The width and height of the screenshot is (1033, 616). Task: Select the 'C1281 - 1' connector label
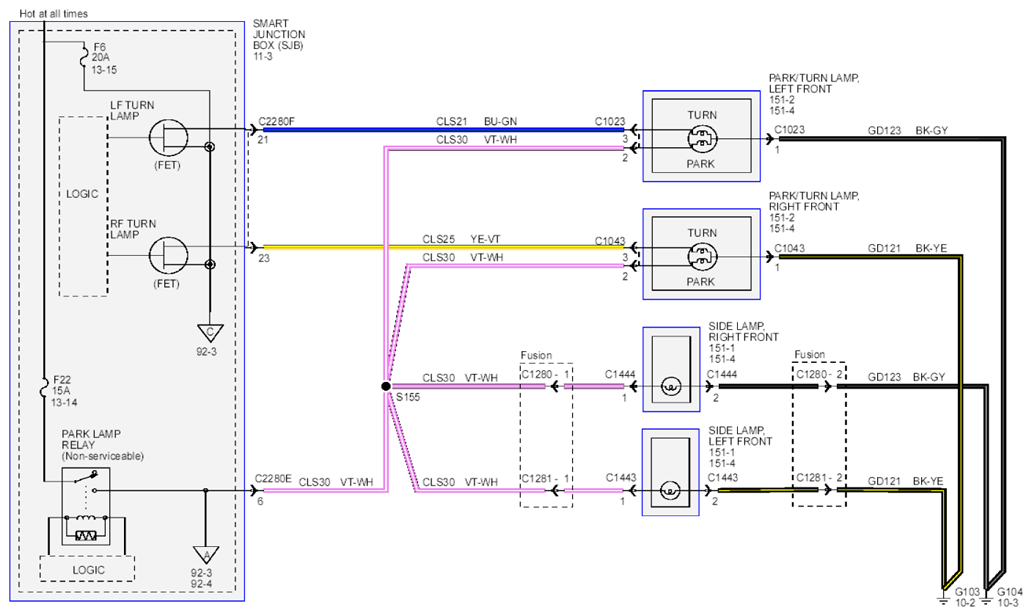[x=545, y=478]
